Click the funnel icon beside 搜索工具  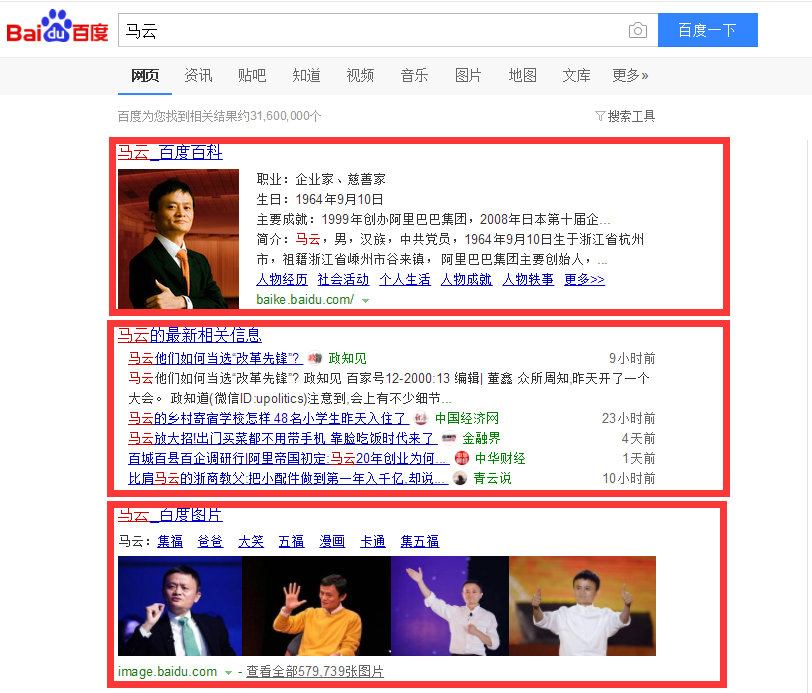[x=600, y=116]
